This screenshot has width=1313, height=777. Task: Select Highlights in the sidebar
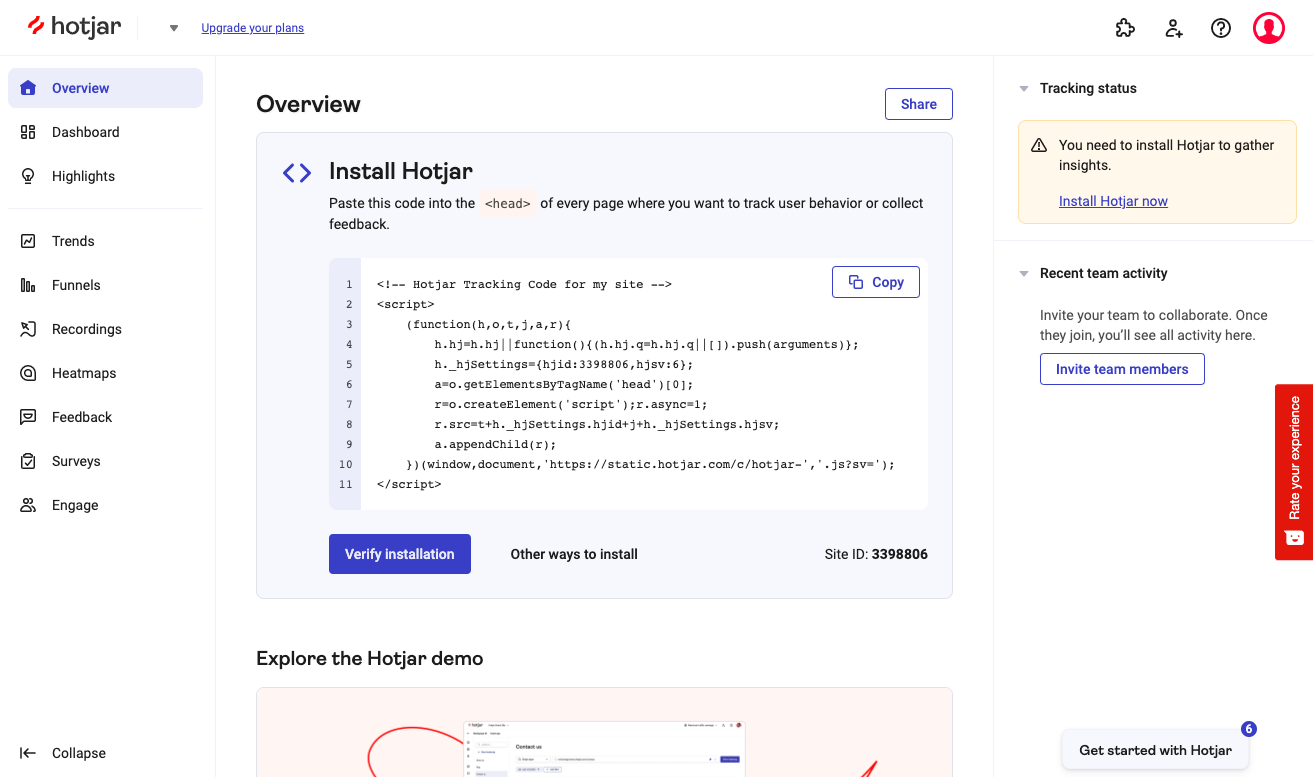click(x=105, y=176)
